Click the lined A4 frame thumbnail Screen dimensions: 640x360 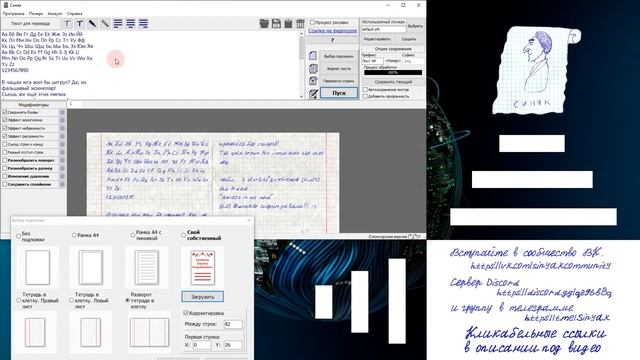coord(147,267)
